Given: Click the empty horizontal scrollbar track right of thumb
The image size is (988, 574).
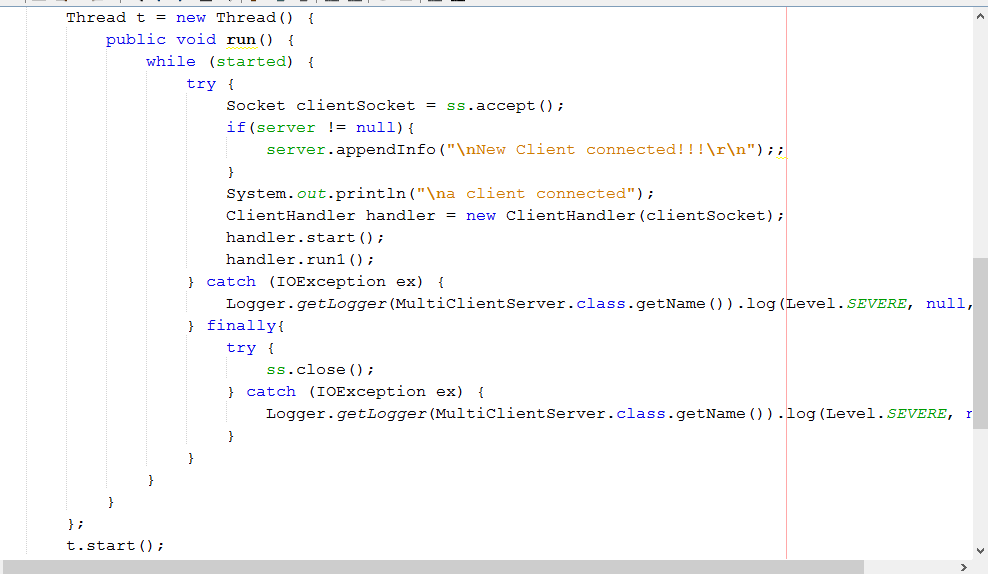Looking at the screenshot, I should pyautogui.click(x=908, y=567).
